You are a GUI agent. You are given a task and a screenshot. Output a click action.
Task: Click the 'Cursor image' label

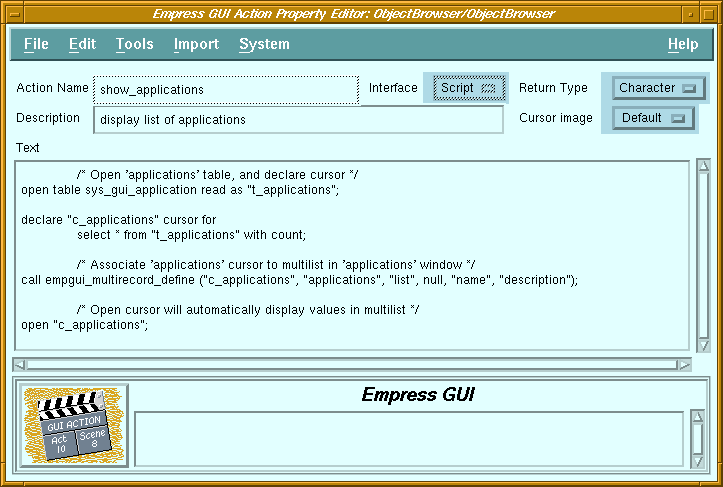[x=556, y=118]
